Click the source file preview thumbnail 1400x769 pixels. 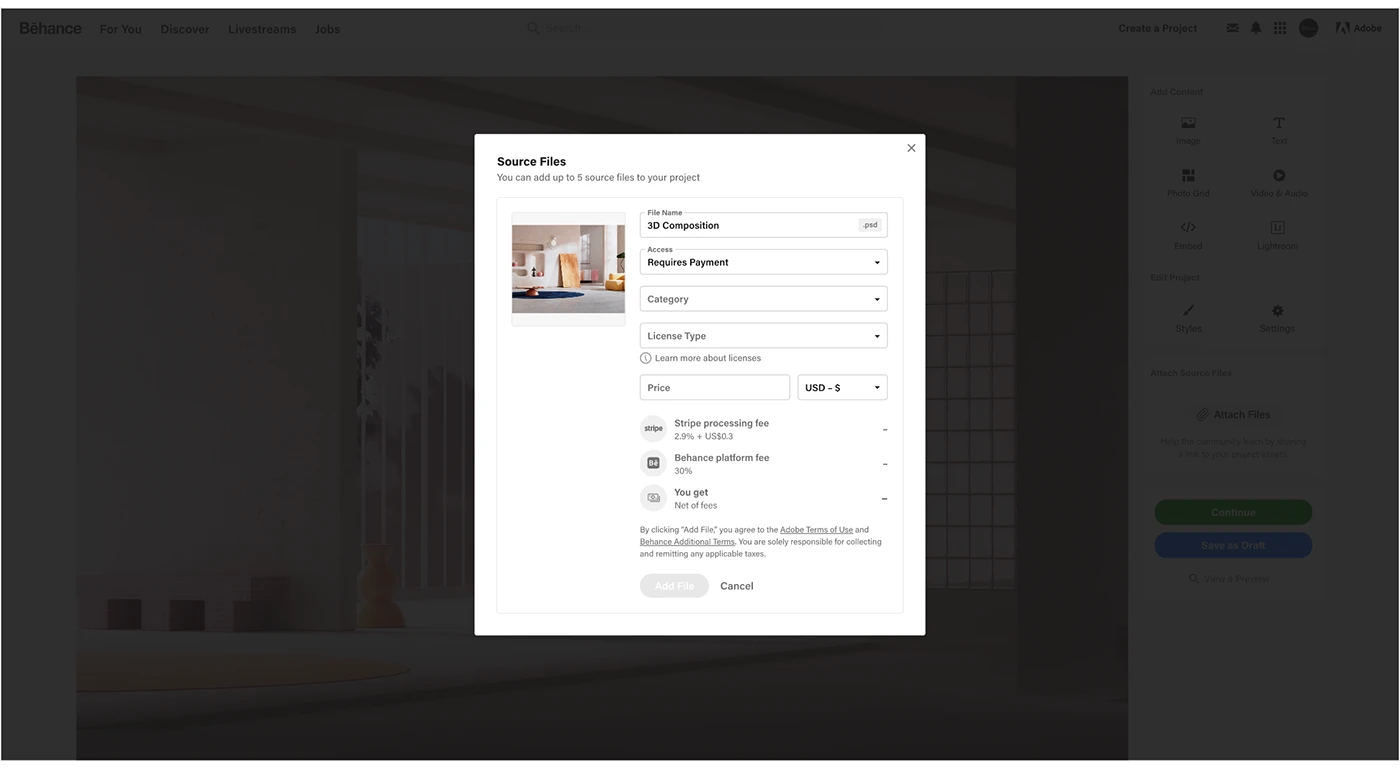pyautogui.click(x=568, y=268)
